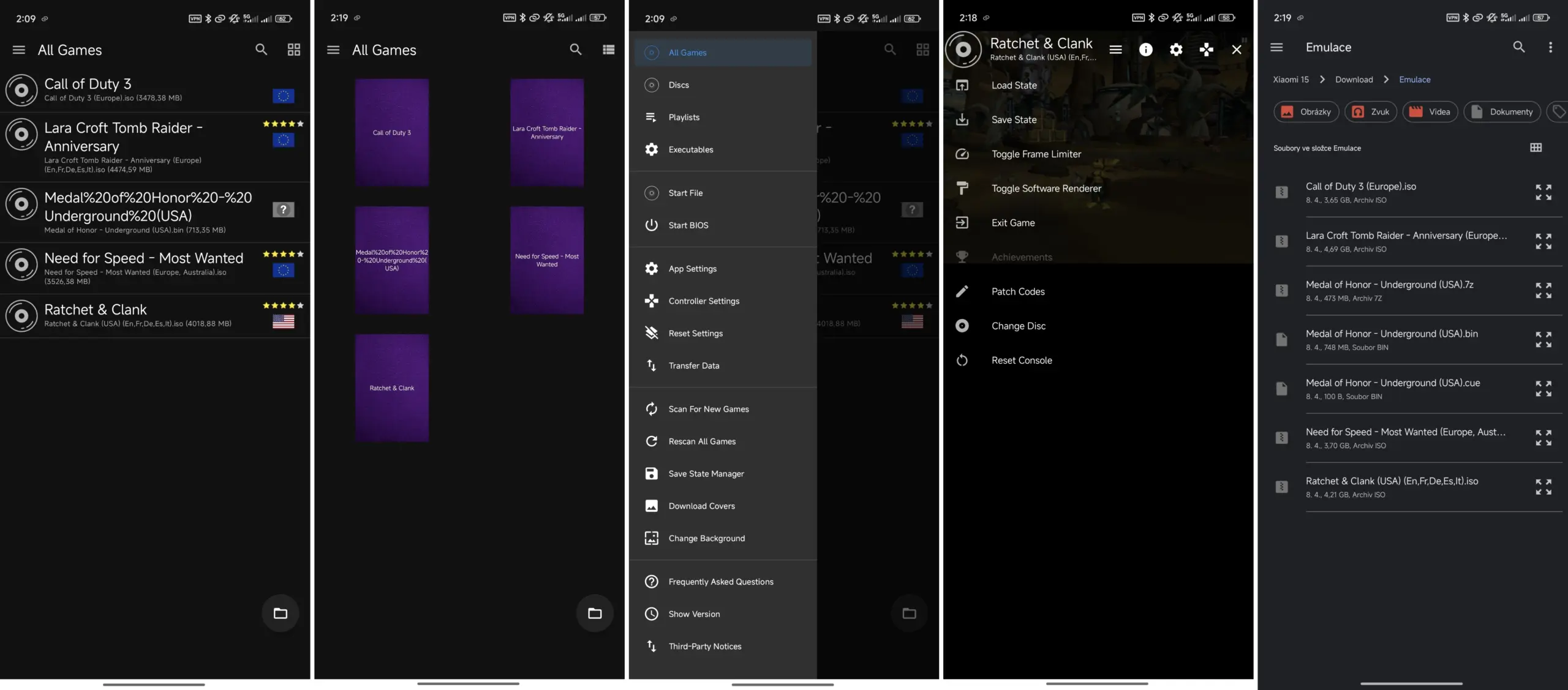The width and height of the screenshot is (1568, 690).
Task: Open App Settings in the drawer
Action: pos(723,269)
